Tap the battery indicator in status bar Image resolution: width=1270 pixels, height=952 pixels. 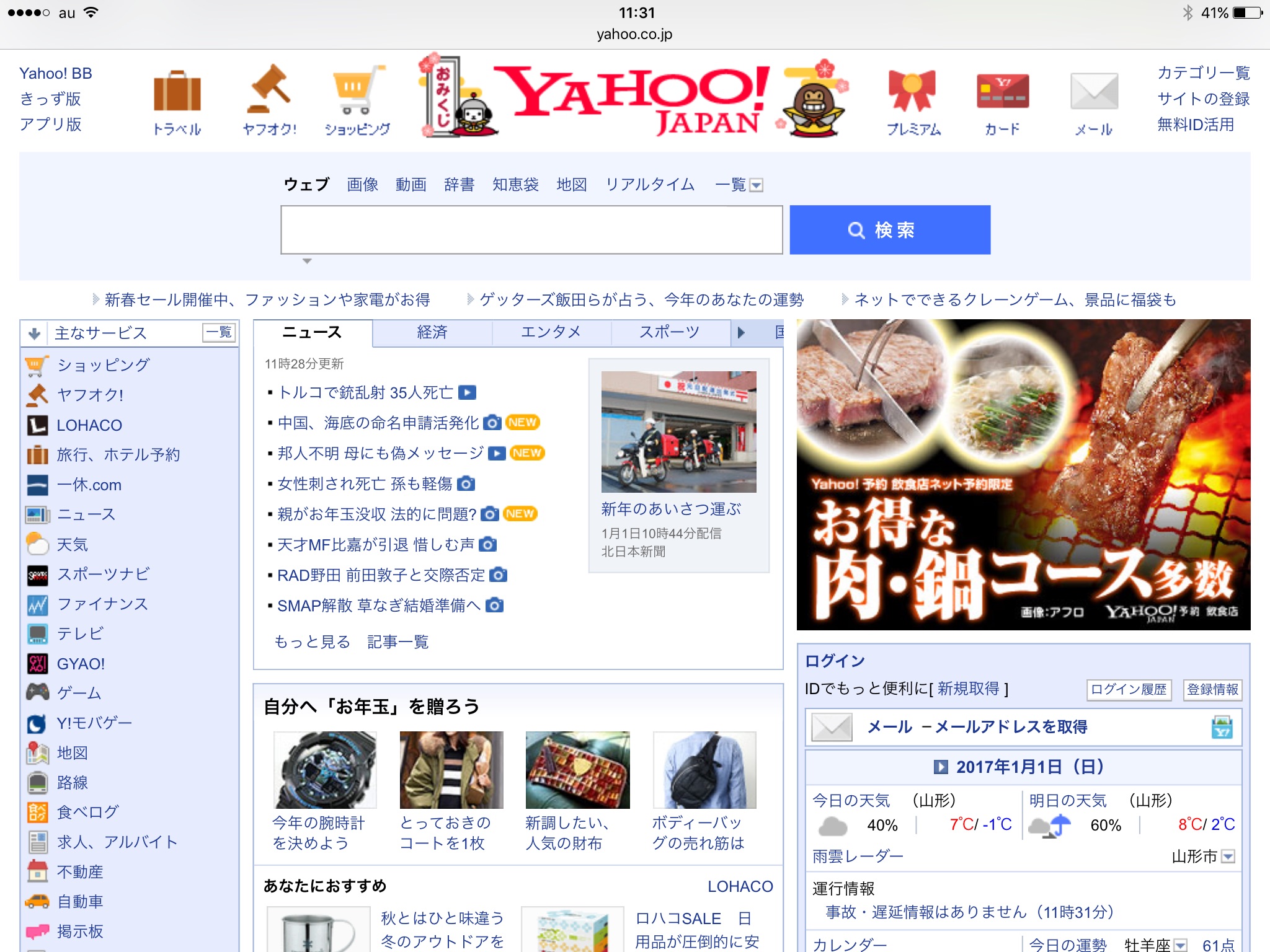pyautogui.click(x=1248, y=12)
